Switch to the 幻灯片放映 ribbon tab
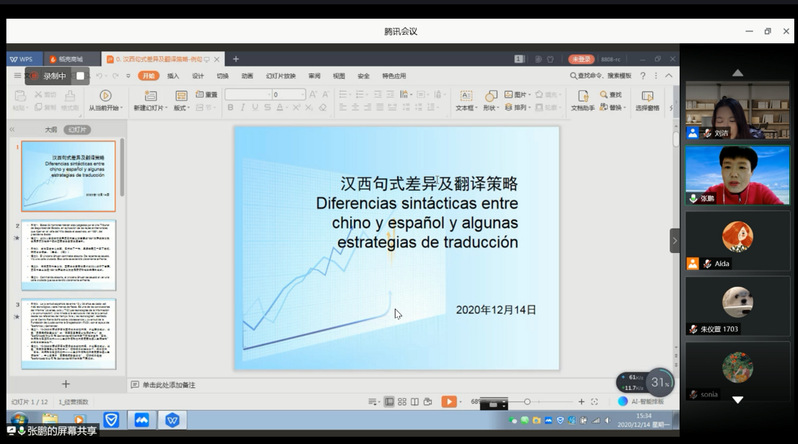This screenshot has width=798, height=444. tap(280, 76)
